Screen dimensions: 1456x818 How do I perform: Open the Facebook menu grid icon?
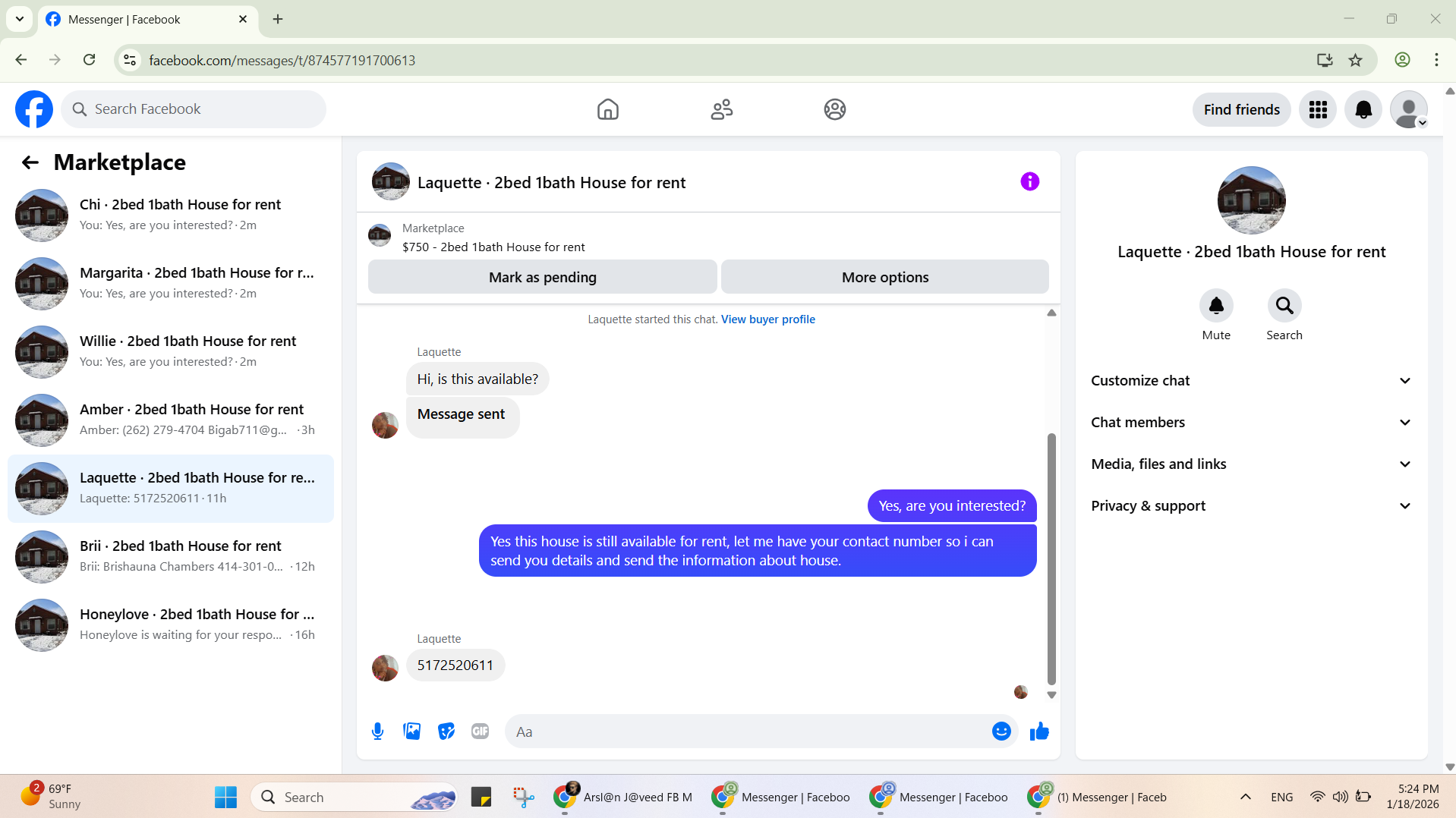[1318, 109]
